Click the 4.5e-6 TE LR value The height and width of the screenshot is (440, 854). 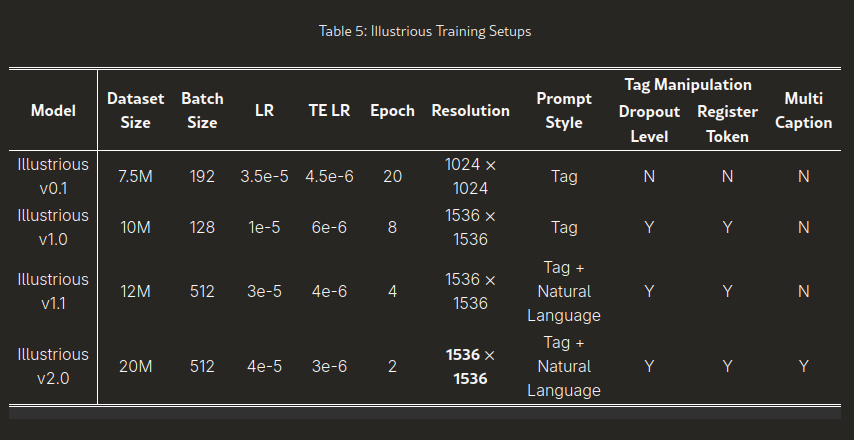pyautogui.click(x=329, y=176)
